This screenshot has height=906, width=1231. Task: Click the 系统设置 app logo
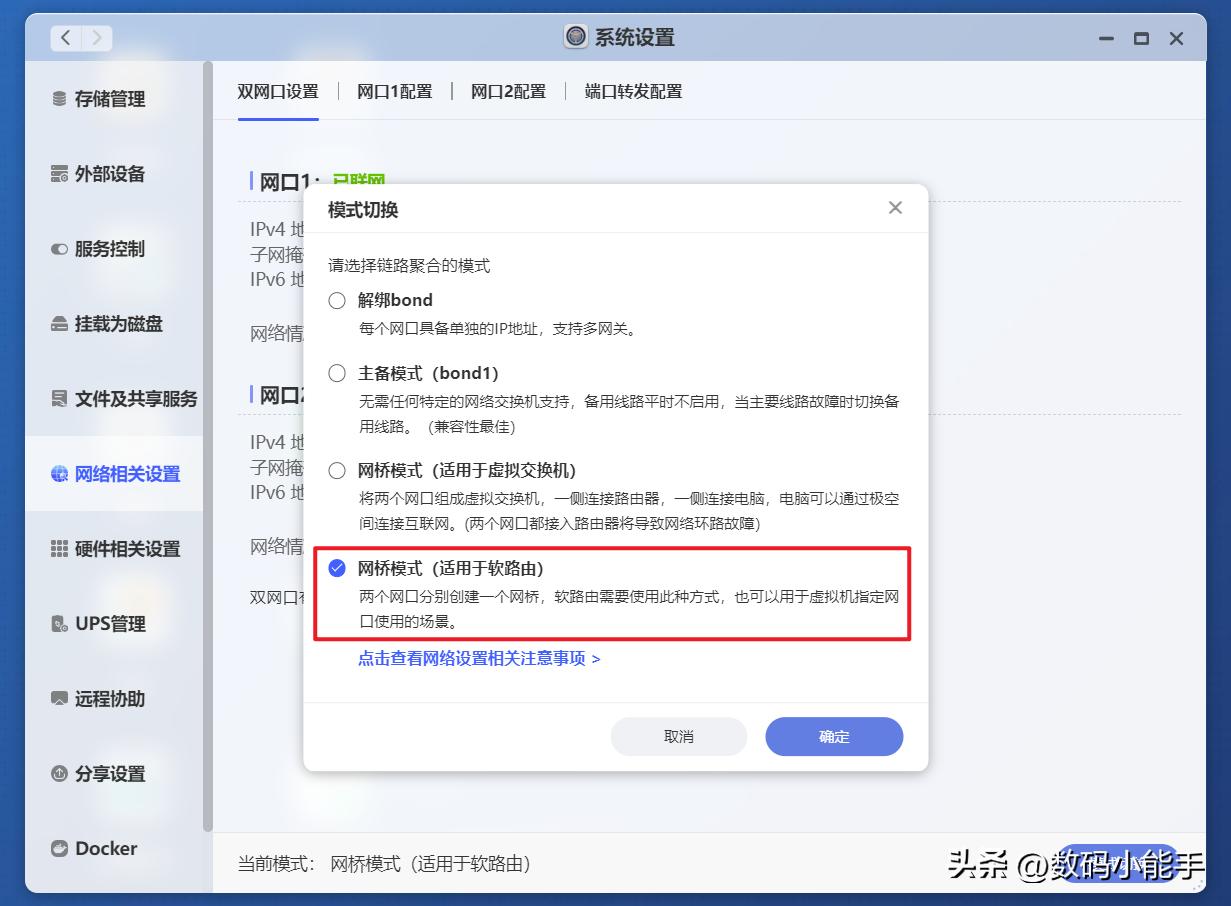[576, 37]
